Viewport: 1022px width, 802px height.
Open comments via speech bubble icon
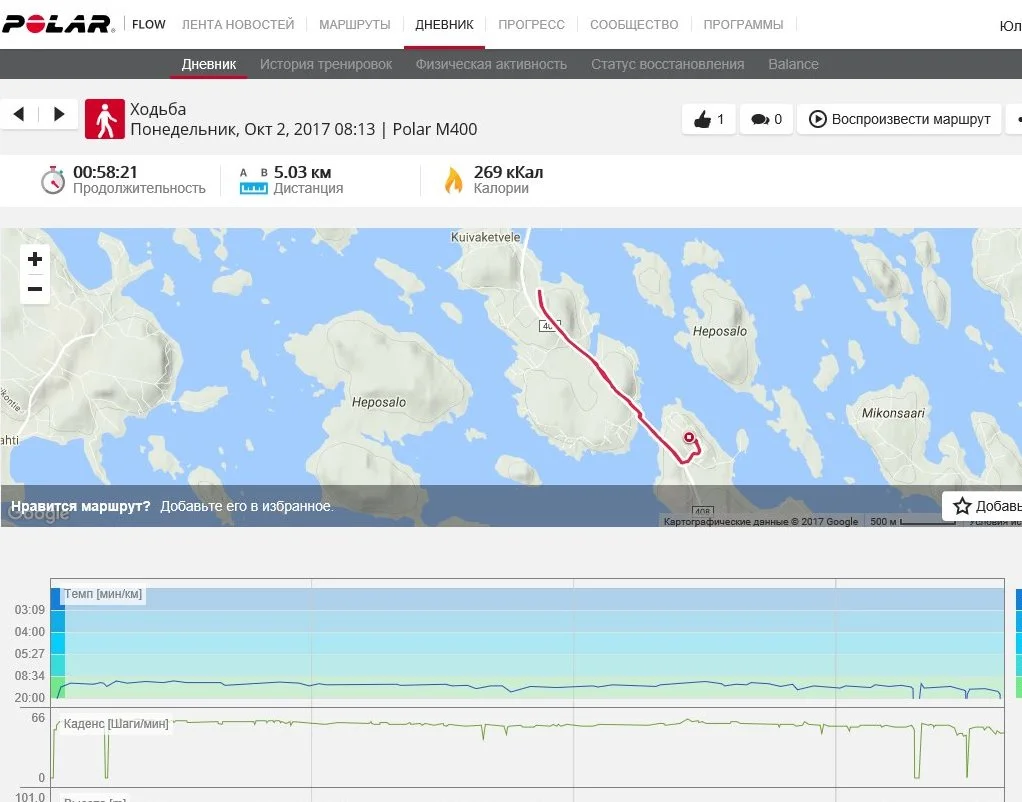(x=766, y=119)
